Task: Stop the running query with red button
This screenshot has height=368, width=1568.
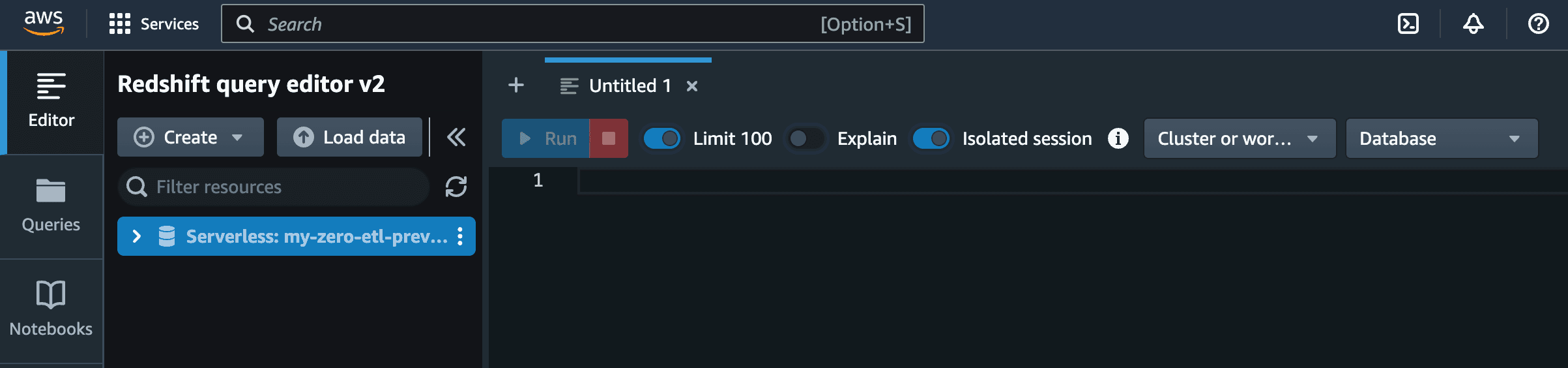Action: [609, 138]
